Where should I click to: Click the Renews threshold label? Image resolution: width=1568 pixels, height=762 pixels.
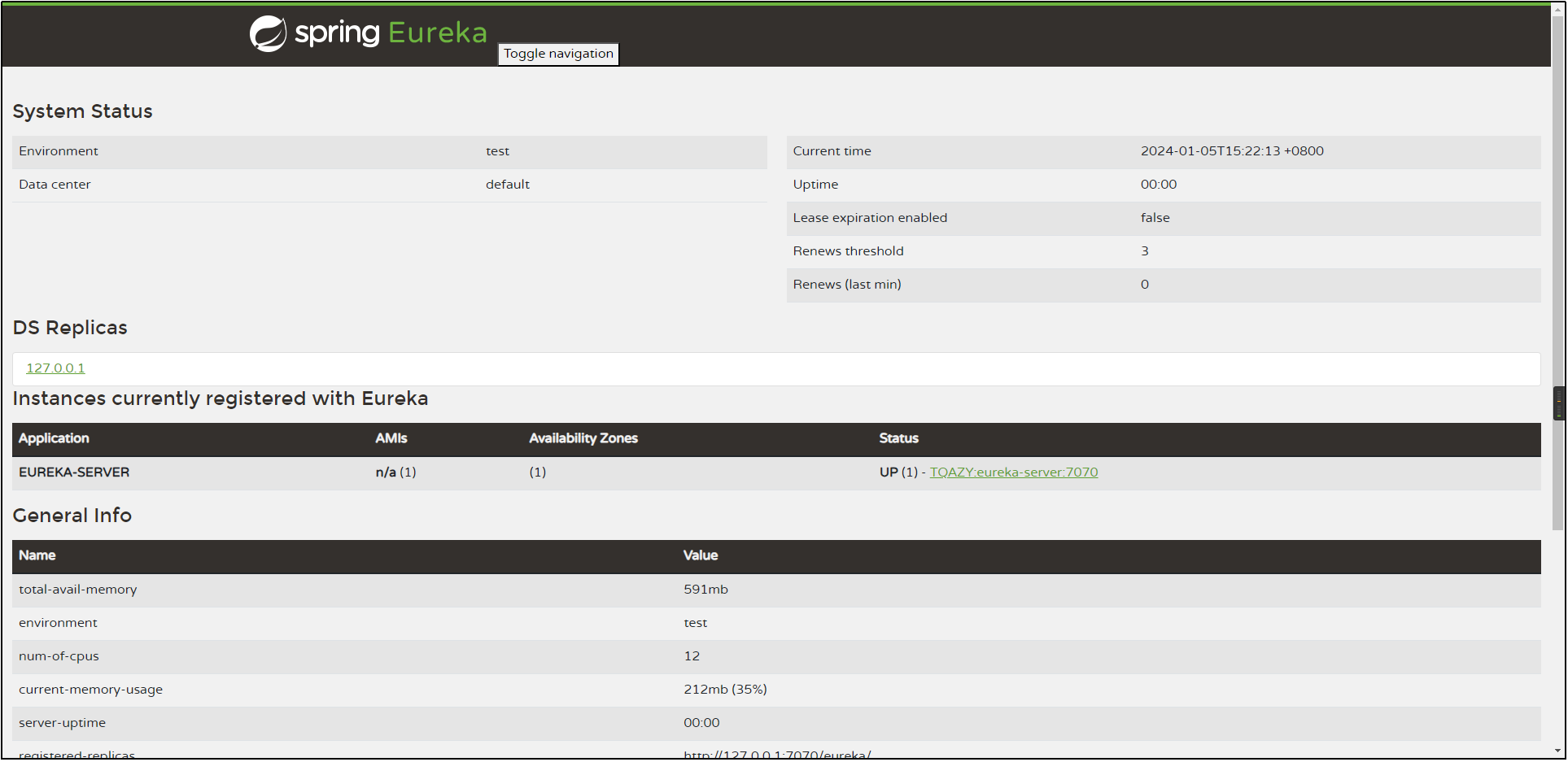(x=848, y=251)
